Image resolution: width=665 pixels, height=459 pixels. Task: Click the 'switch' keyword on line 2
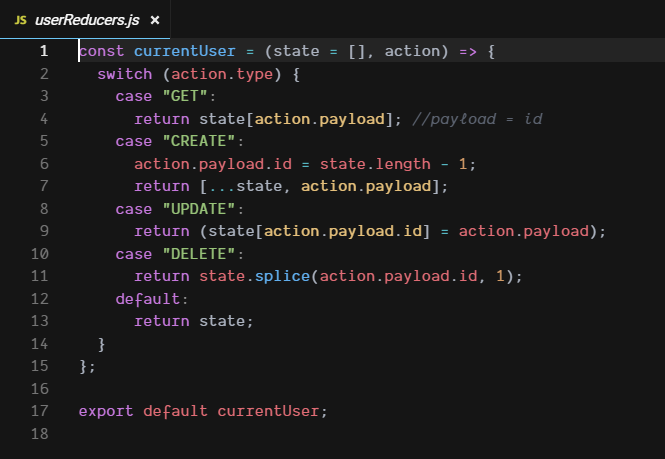coord(125,74)
